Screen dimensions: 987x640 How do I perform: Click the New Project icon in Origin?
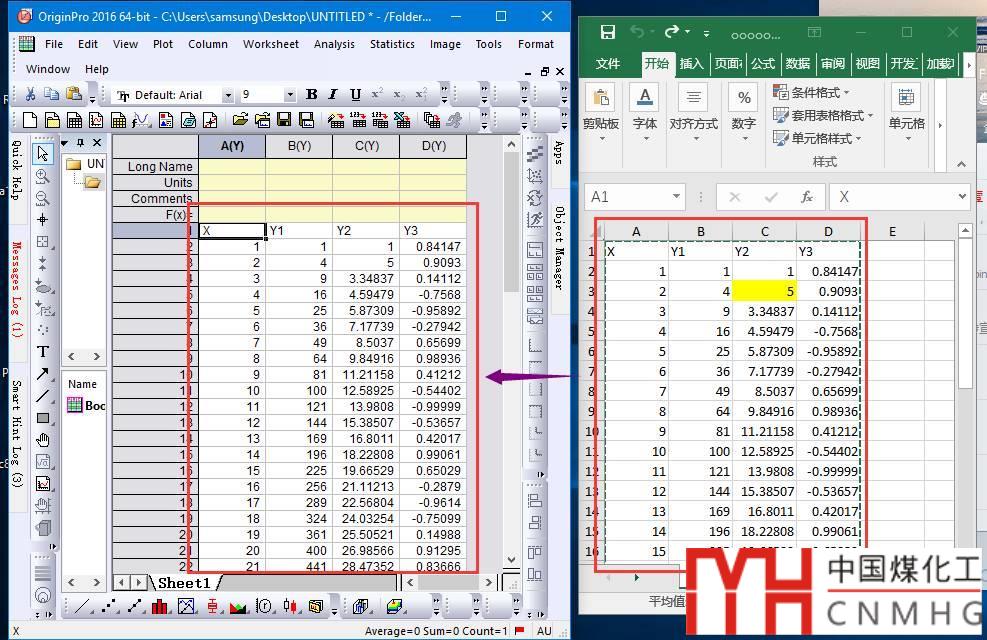[x=31, y=121]
